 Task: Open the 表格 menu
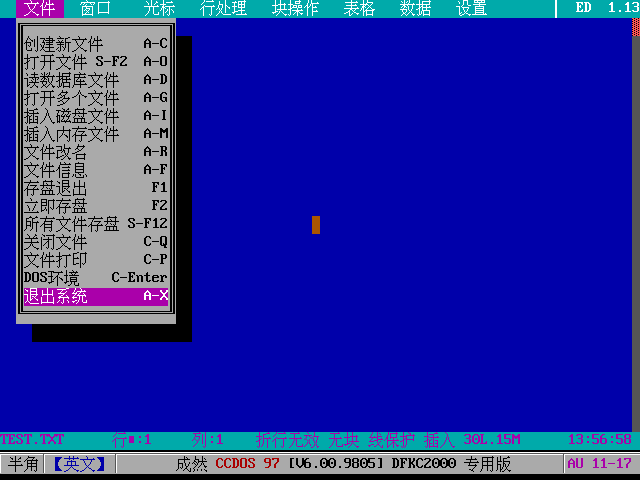tap(359, 9)
